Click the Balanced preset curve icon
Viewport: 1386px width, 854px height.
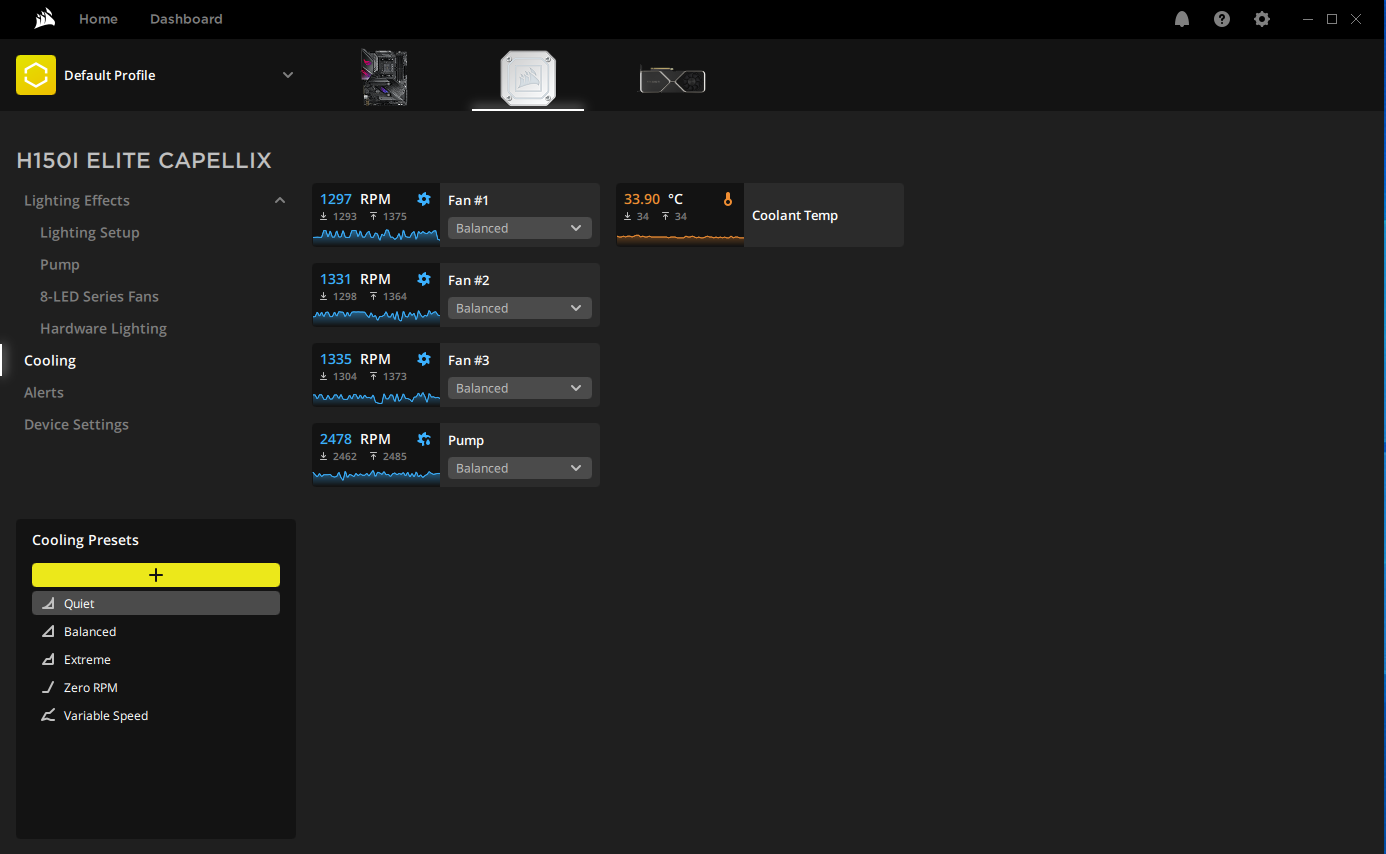(x=48, y=632)
